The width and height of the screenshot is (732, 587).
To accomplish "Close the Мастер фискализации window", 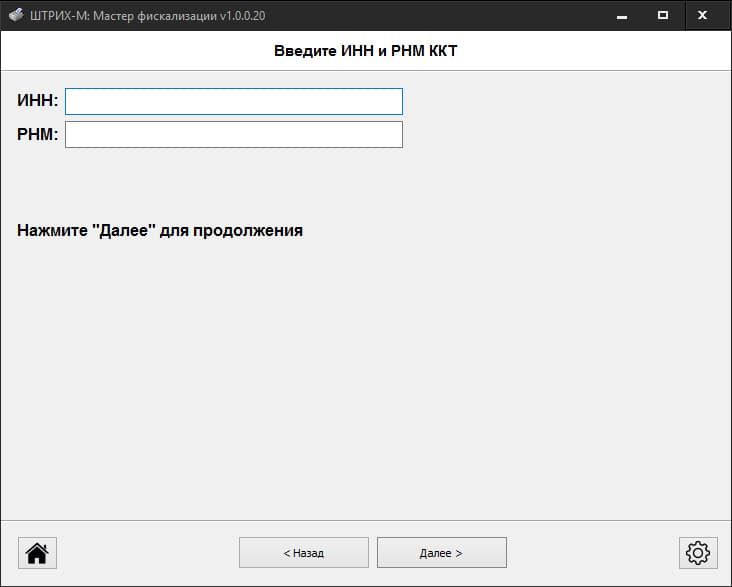I will 702,15.
